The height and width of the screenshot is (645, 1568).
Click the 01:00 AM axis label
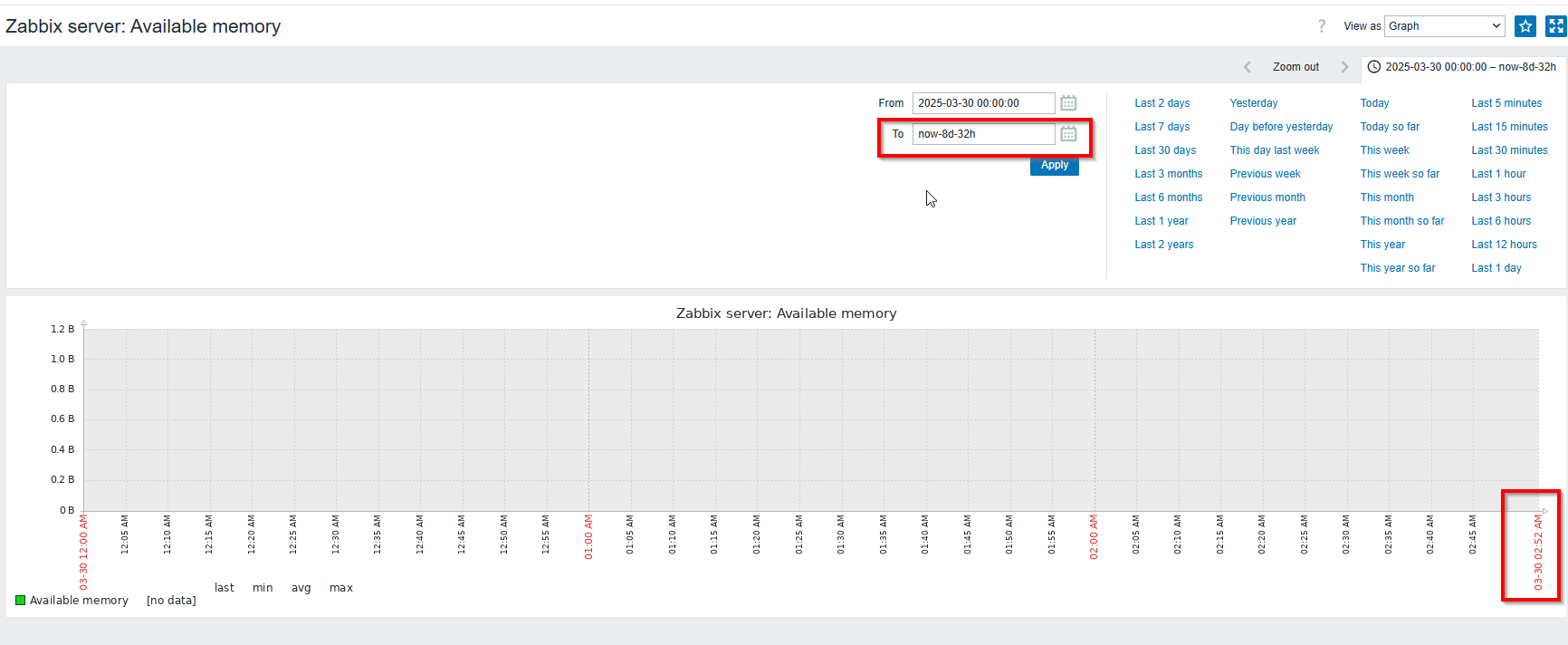pos(588,537)
